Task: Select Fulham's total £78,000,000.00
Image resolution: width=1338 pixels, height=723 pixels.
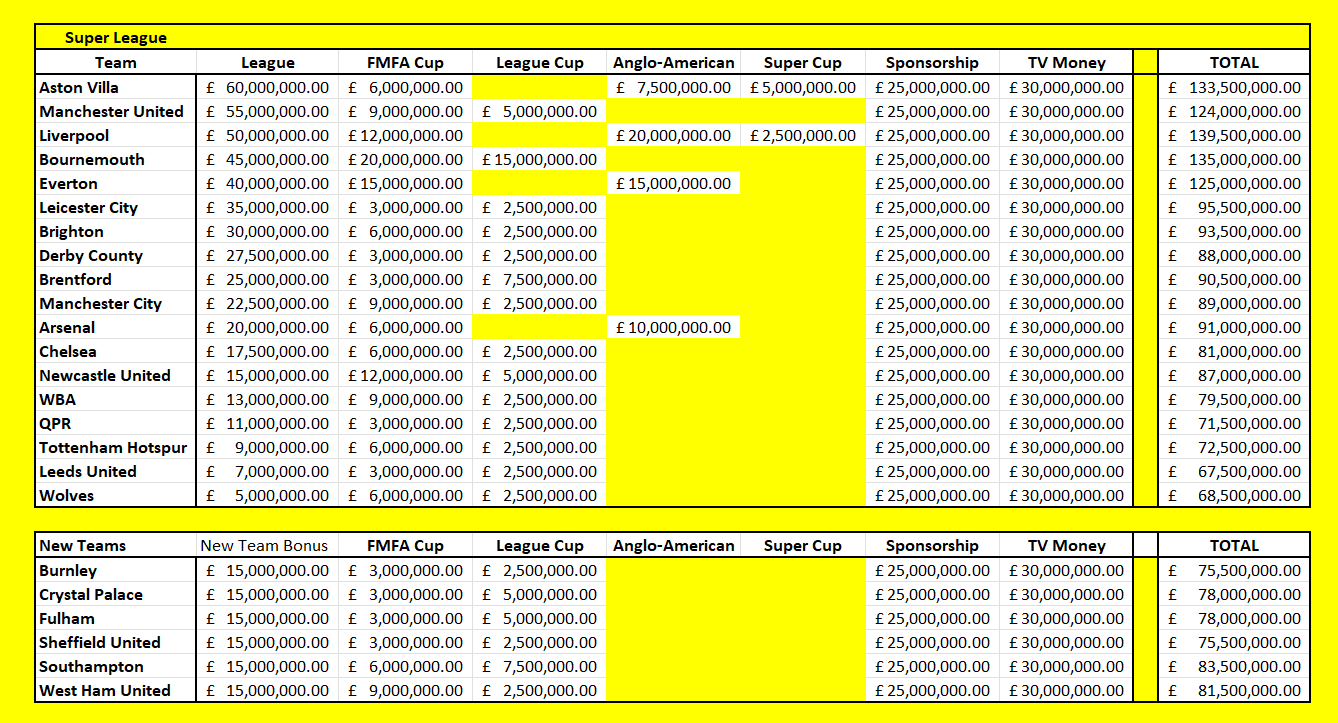Action: click(1234, 618)
